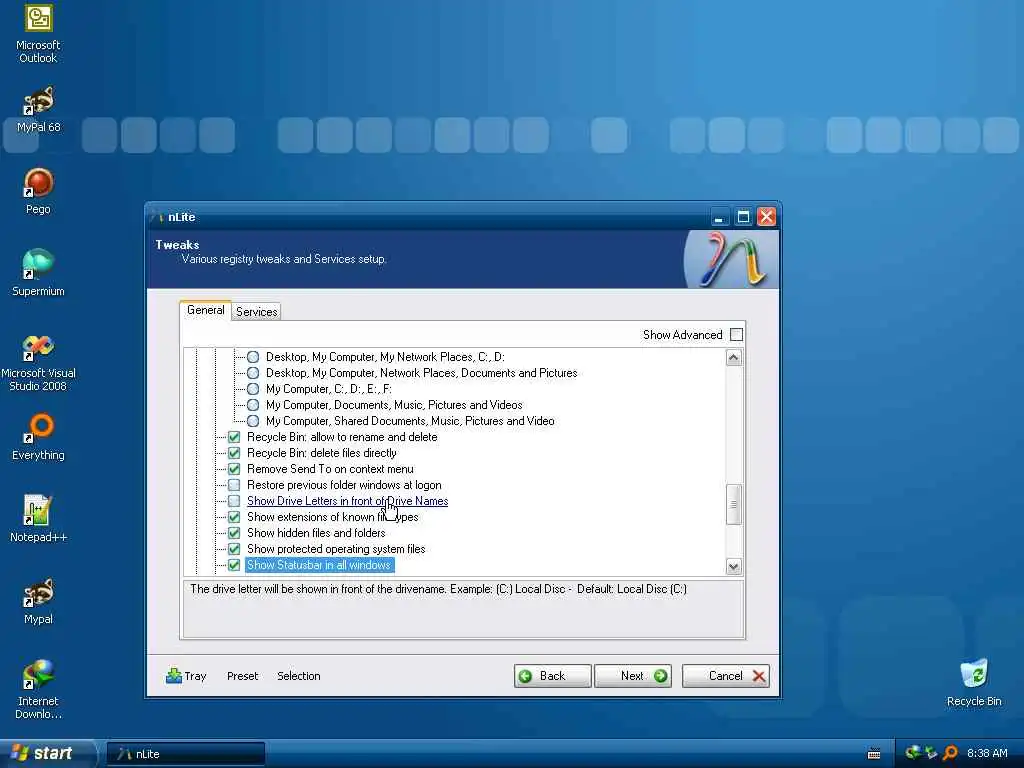Select the 'Show Statusbar in all windows' row text

(x=319, y=565)
